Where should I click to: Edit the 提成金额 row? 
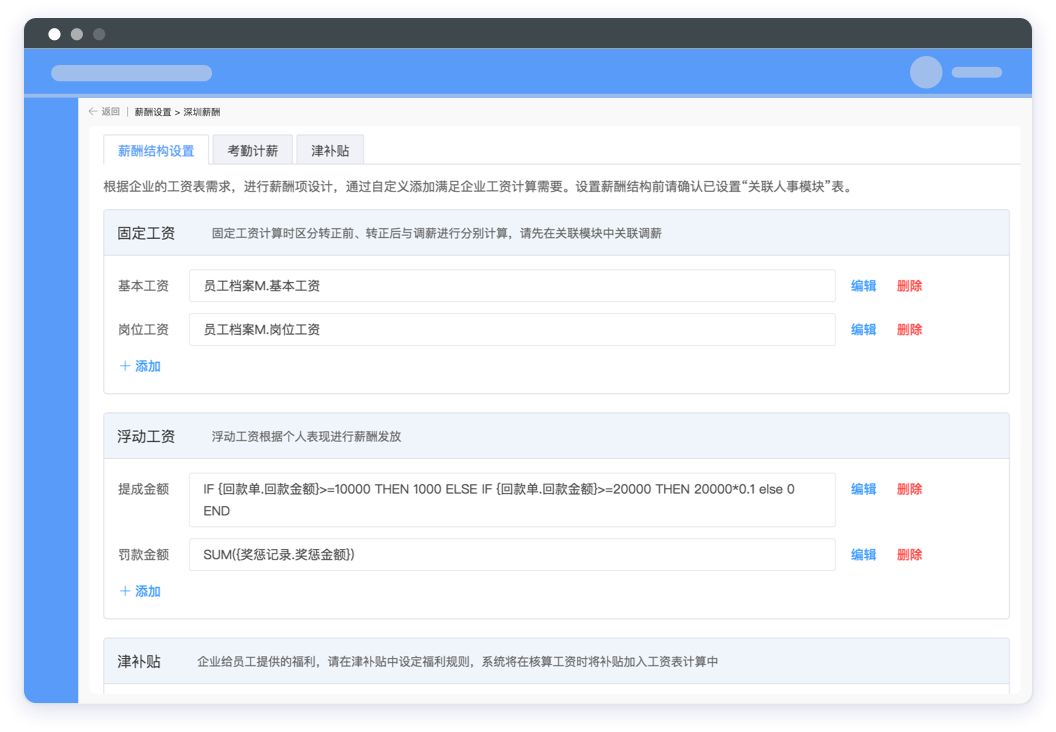pyautogui.click(x=863, y=489)
